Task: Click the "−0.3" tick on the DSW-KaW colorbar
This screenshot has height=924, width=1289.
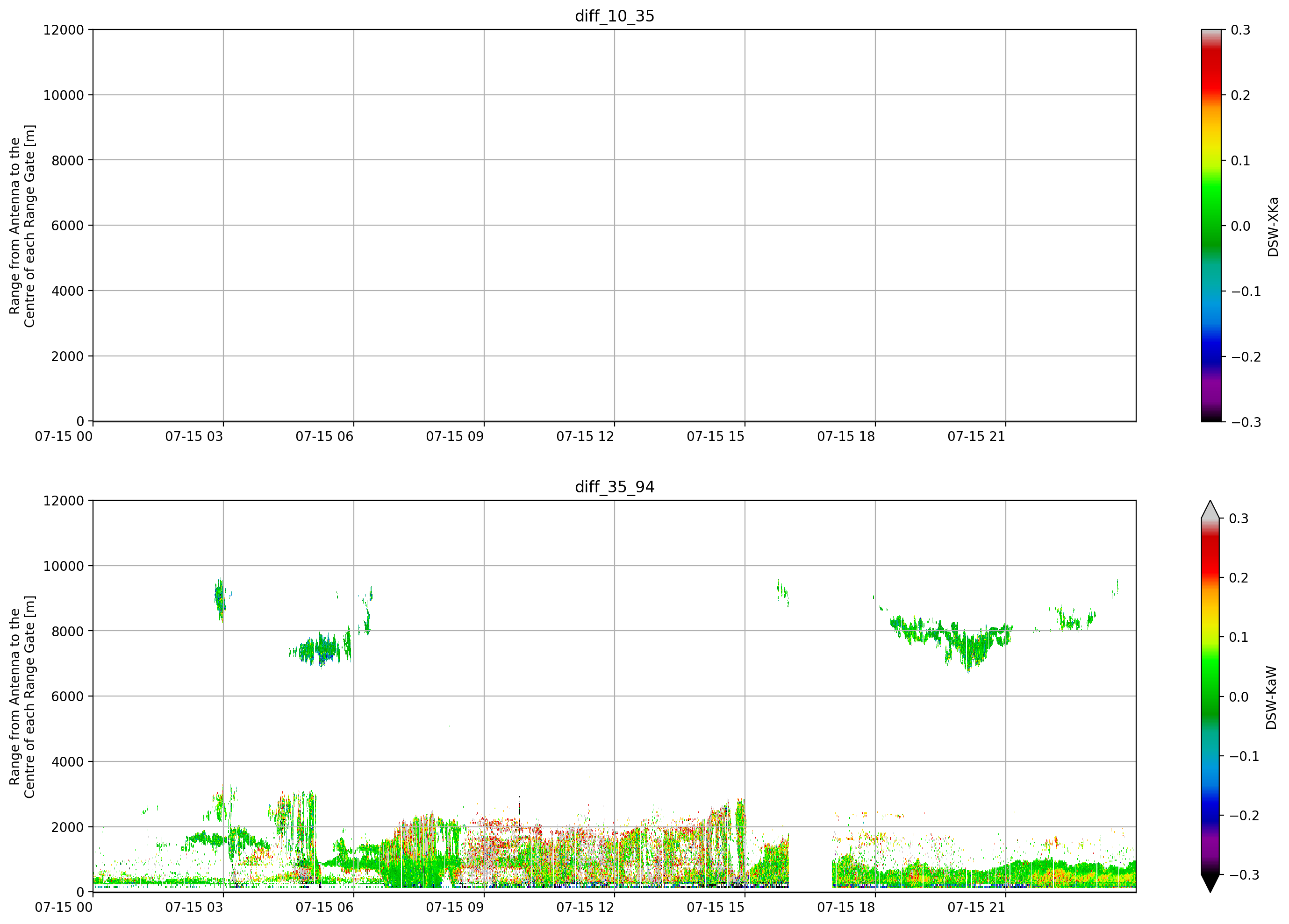Action: coord(1244,874)
